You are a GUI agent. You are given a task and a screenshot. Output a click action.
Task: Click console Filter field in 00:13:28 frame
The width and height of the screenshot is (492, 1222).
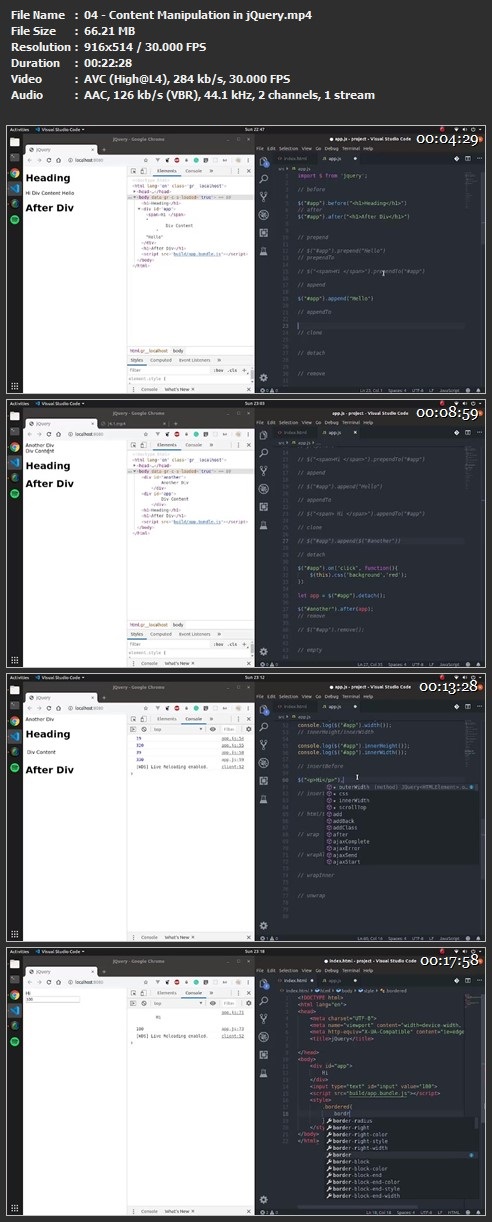tap(232, 729)
